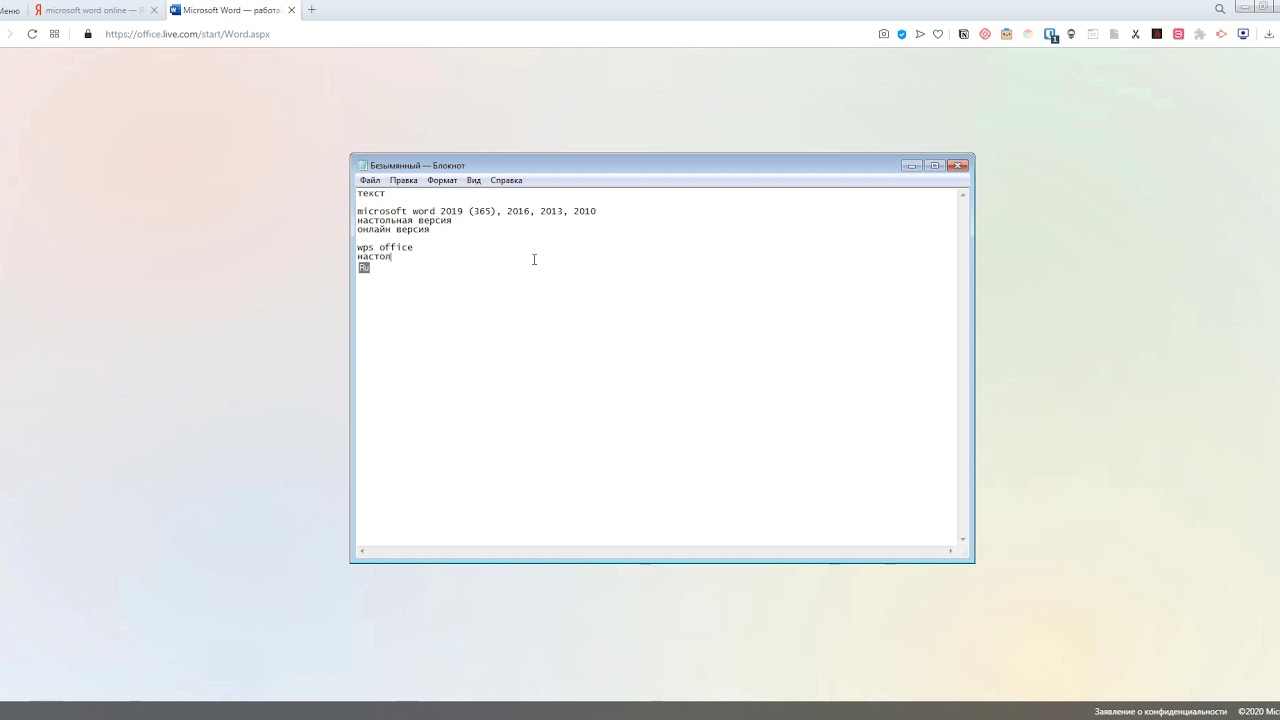This screenshot has width=1280, height=720.
Task: Reload the page with the refresh icon
Action: [x=32, y=34]
